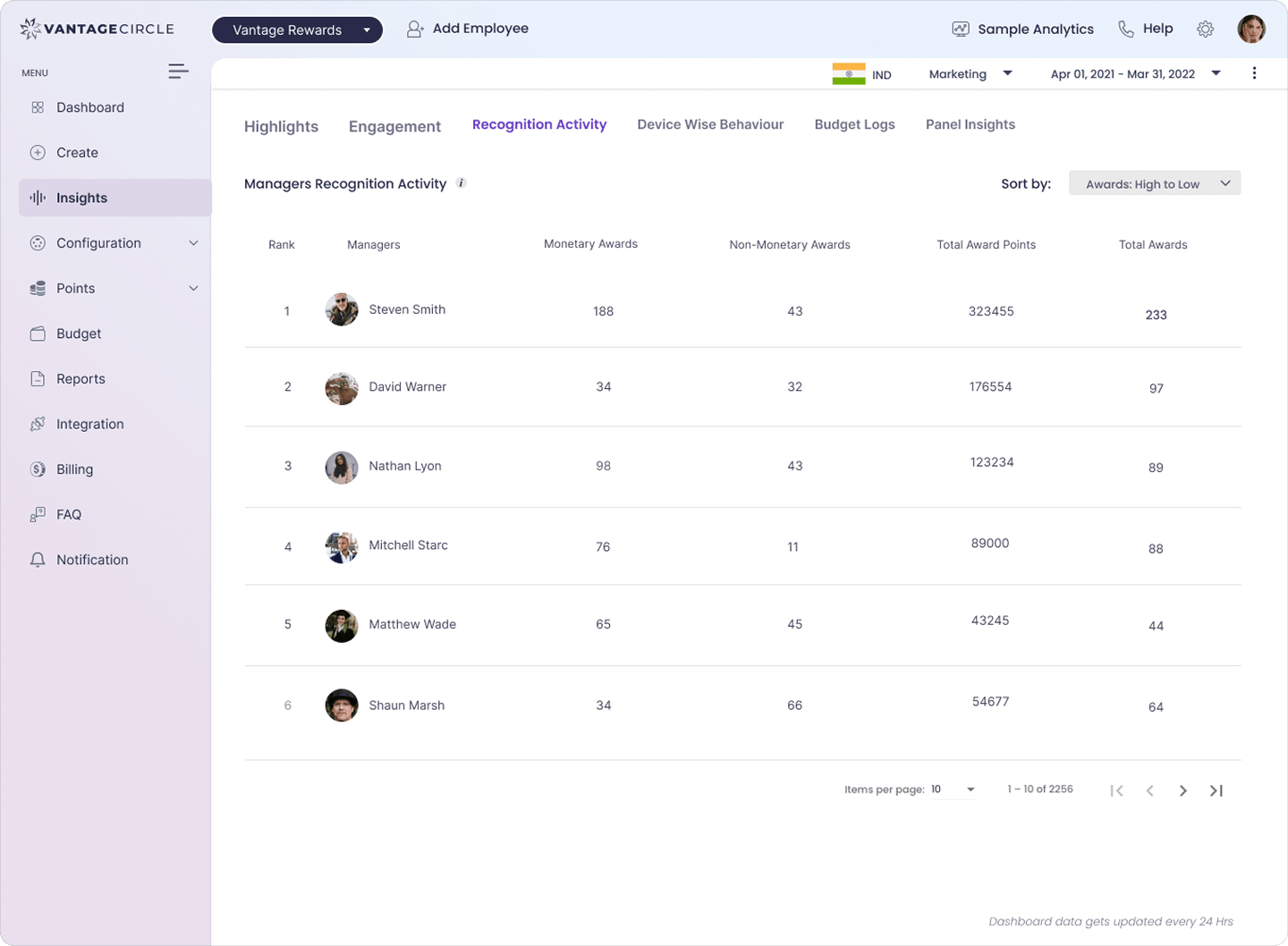Open the Integration sidebar icon
Viewport: 1288px width, 946px height.
click(x=38, y=424)
